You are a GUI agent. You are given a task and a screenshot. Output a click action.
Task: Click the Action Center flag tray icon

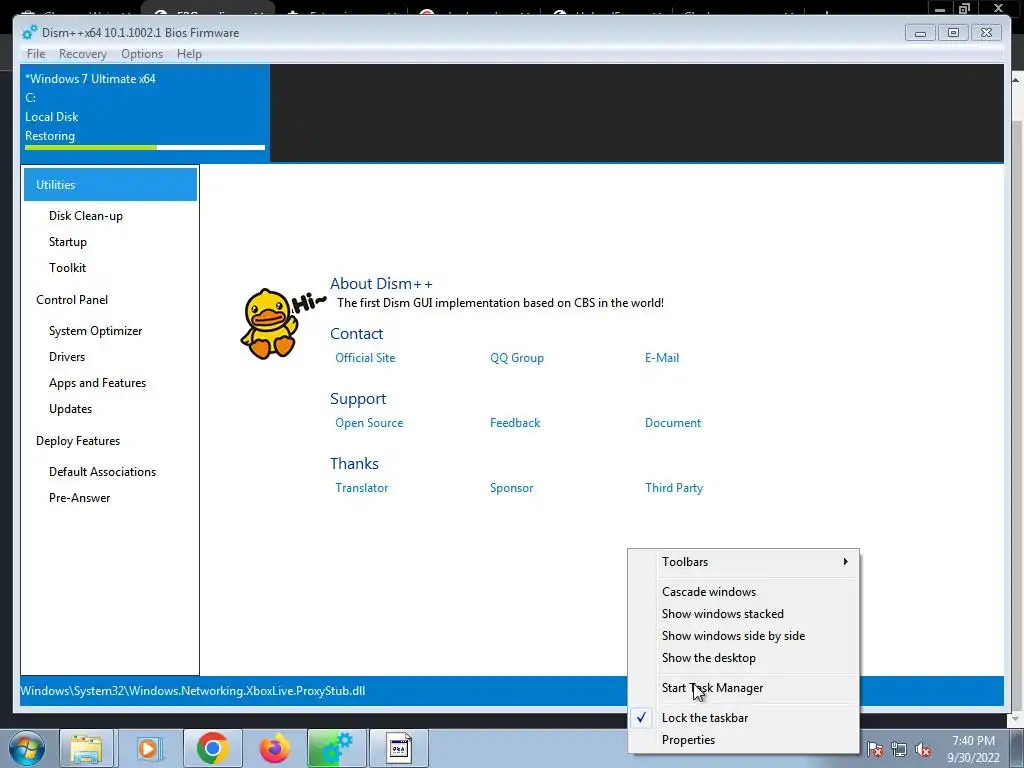(x=874, y=750)
